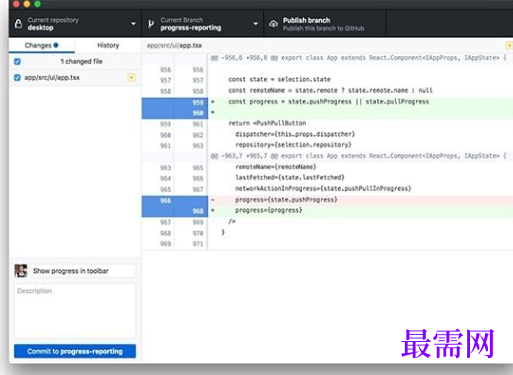Click the branch icon next to Current Branch

[x=151, y=24]
